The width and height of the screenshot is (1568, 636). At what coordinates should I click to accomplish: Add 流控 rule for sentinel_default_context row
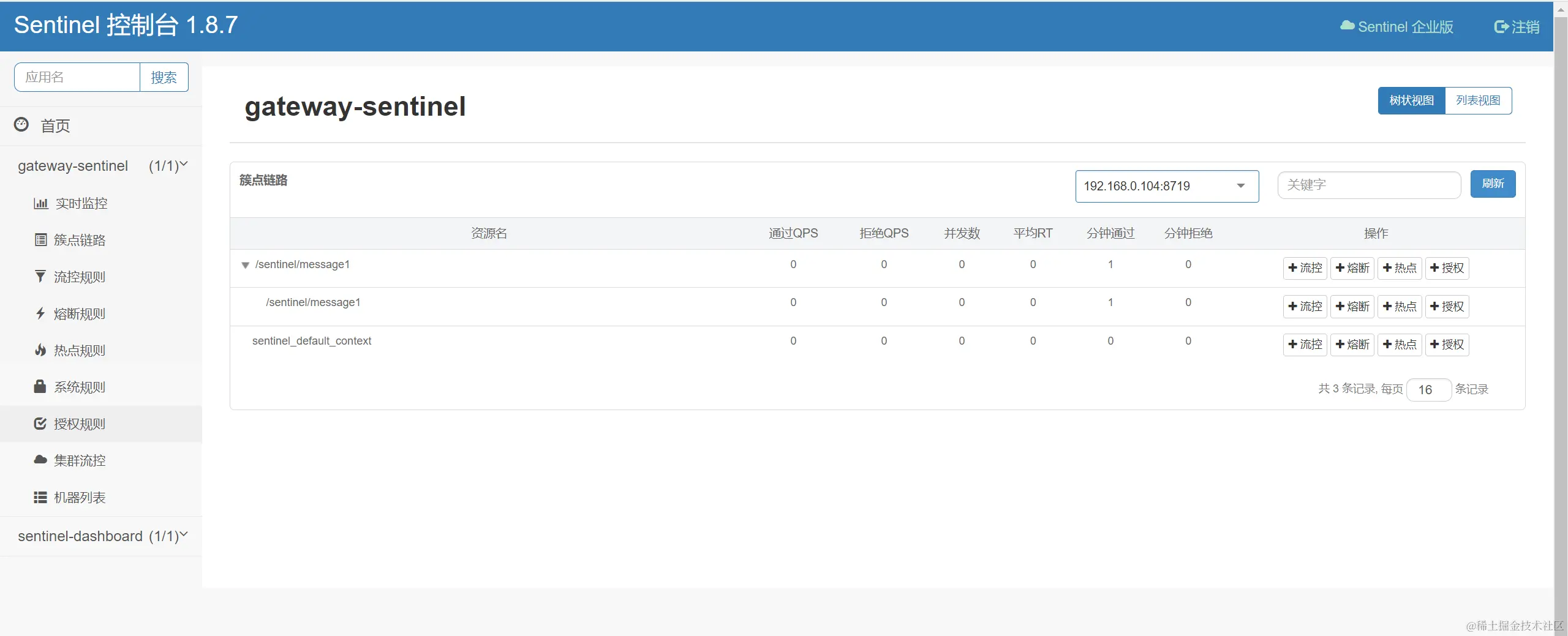(1305, 345)
